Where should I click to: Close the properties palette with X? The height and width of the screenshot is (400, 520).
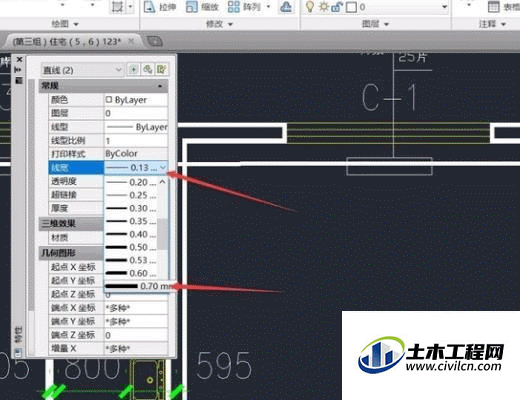[19, 59]
